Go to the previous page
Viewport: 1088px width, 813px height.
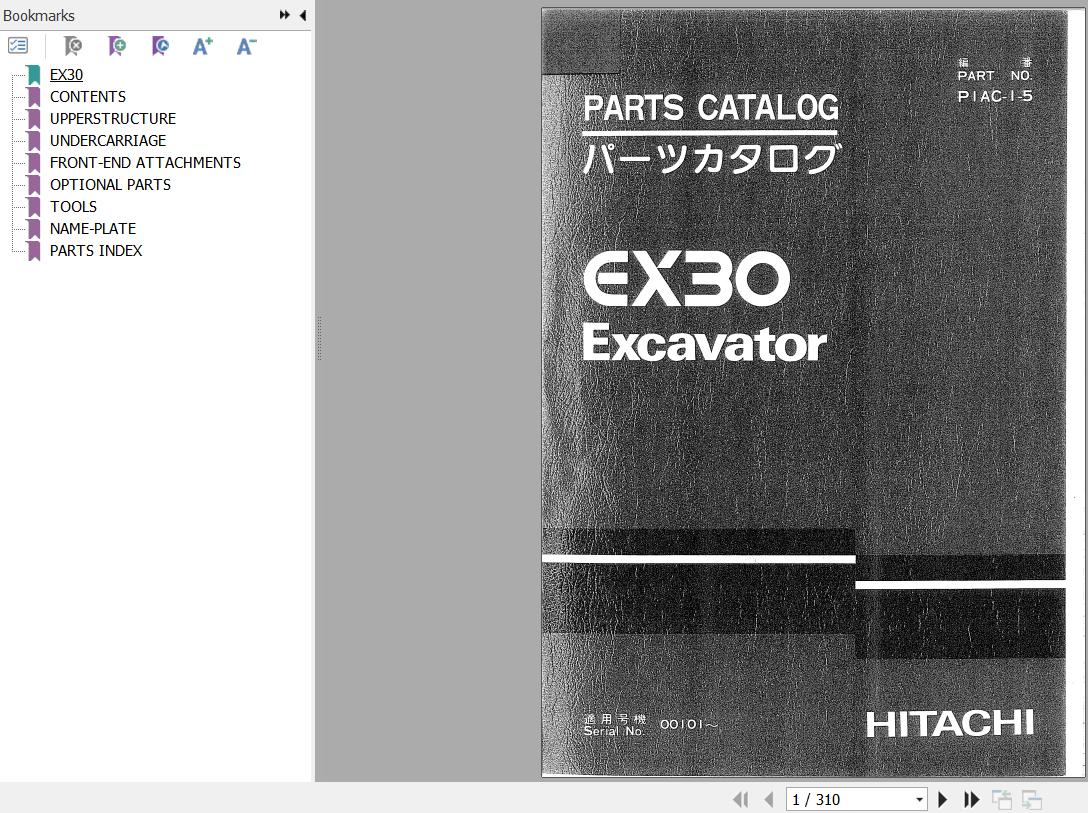(x=768, y=800)
